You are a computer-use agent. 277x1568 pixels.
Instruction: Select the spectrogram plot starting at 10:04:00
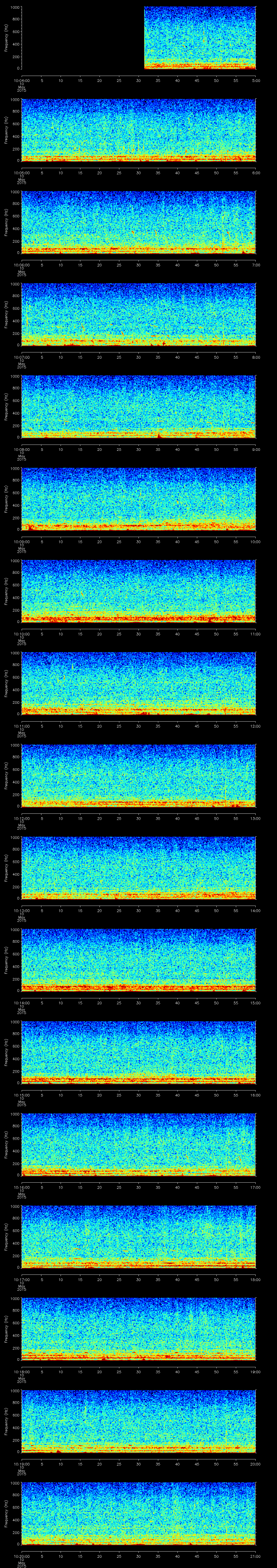(x=139, y=38)
